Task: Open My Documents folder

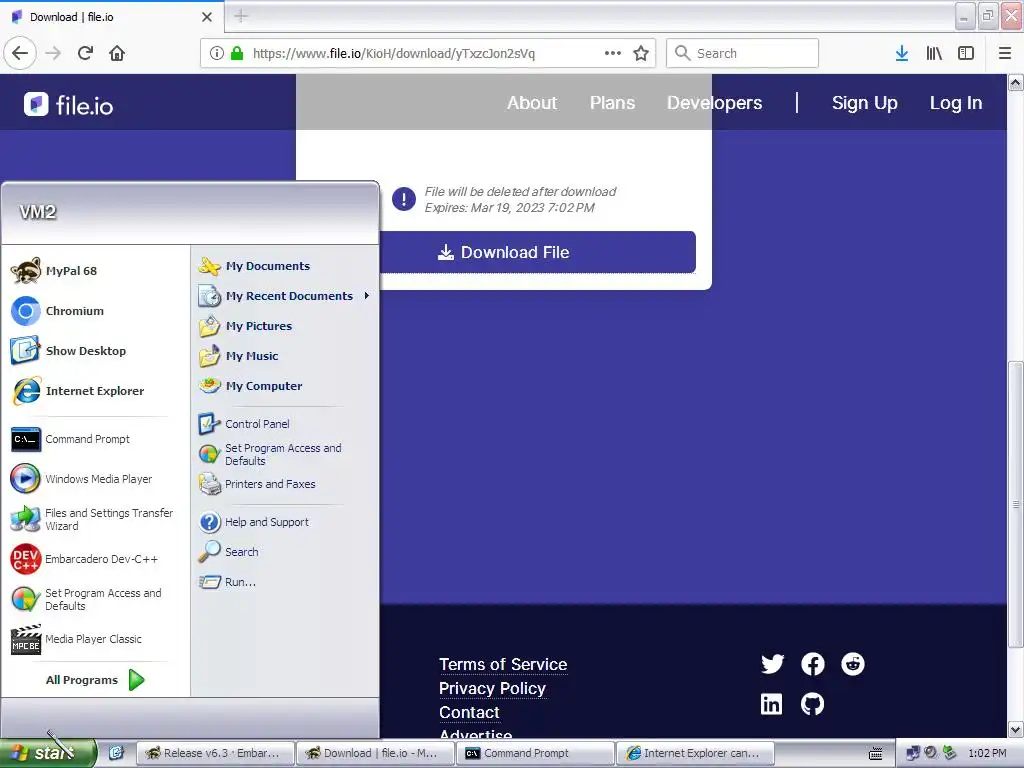Action: pyautogui.click(x=254, y=266)
